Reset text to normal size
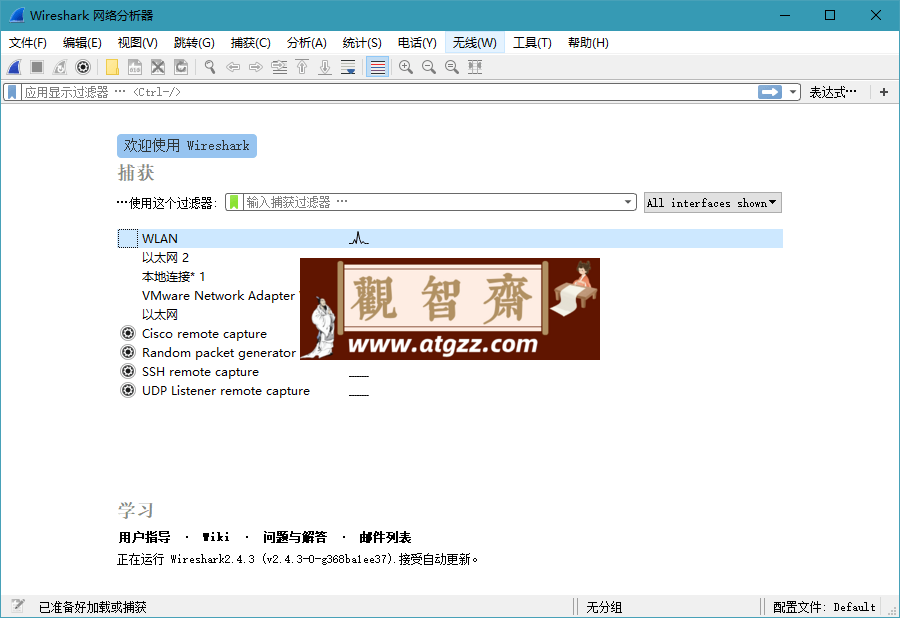This screenshot has width=900, height=618. [x=452, y=67]
